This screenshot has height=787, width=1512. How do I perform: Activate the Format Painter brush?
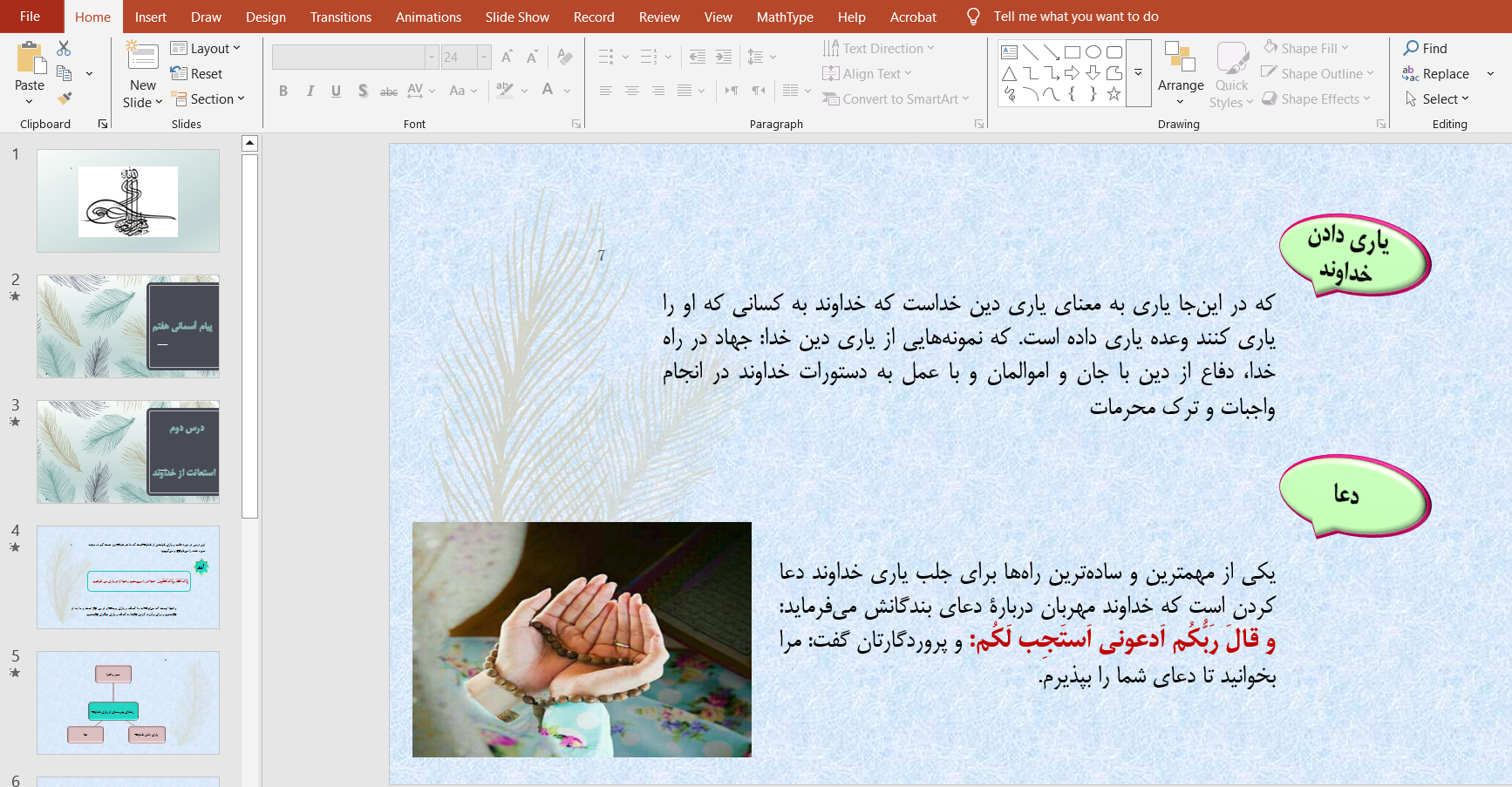coord(64,98)
